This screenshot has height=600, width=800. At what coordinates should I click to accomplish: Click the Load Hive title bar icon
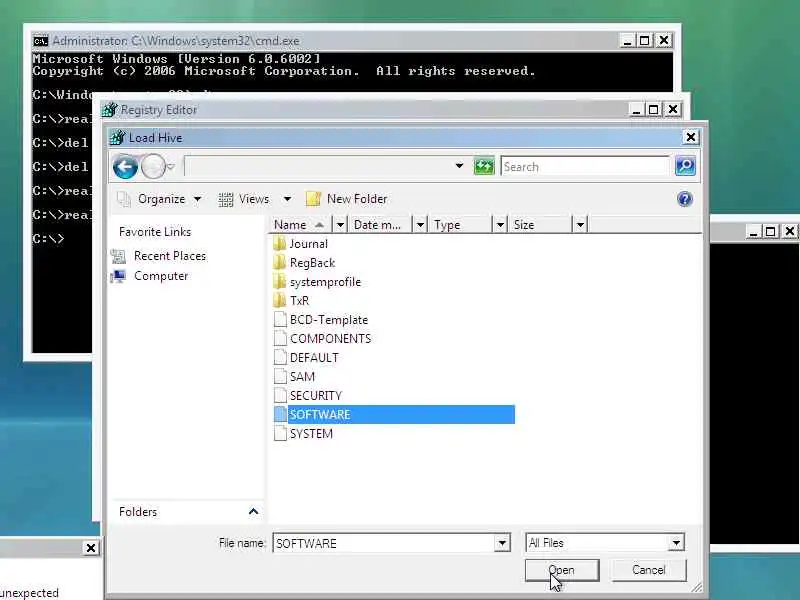tap(117, 137)
